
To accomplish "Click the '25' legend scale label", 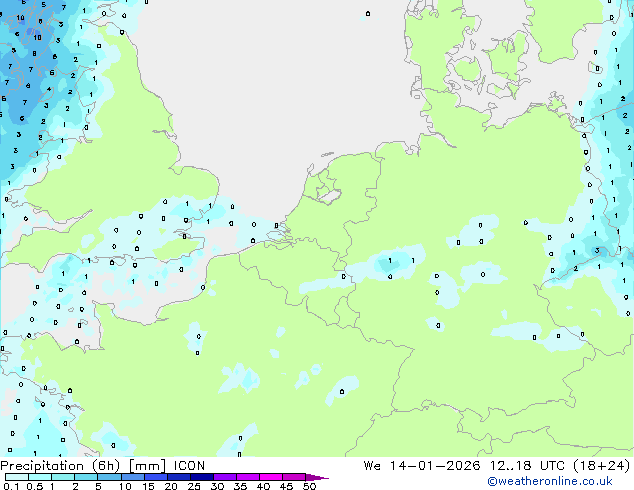I will pyautogui.click(x=194, y=486).
